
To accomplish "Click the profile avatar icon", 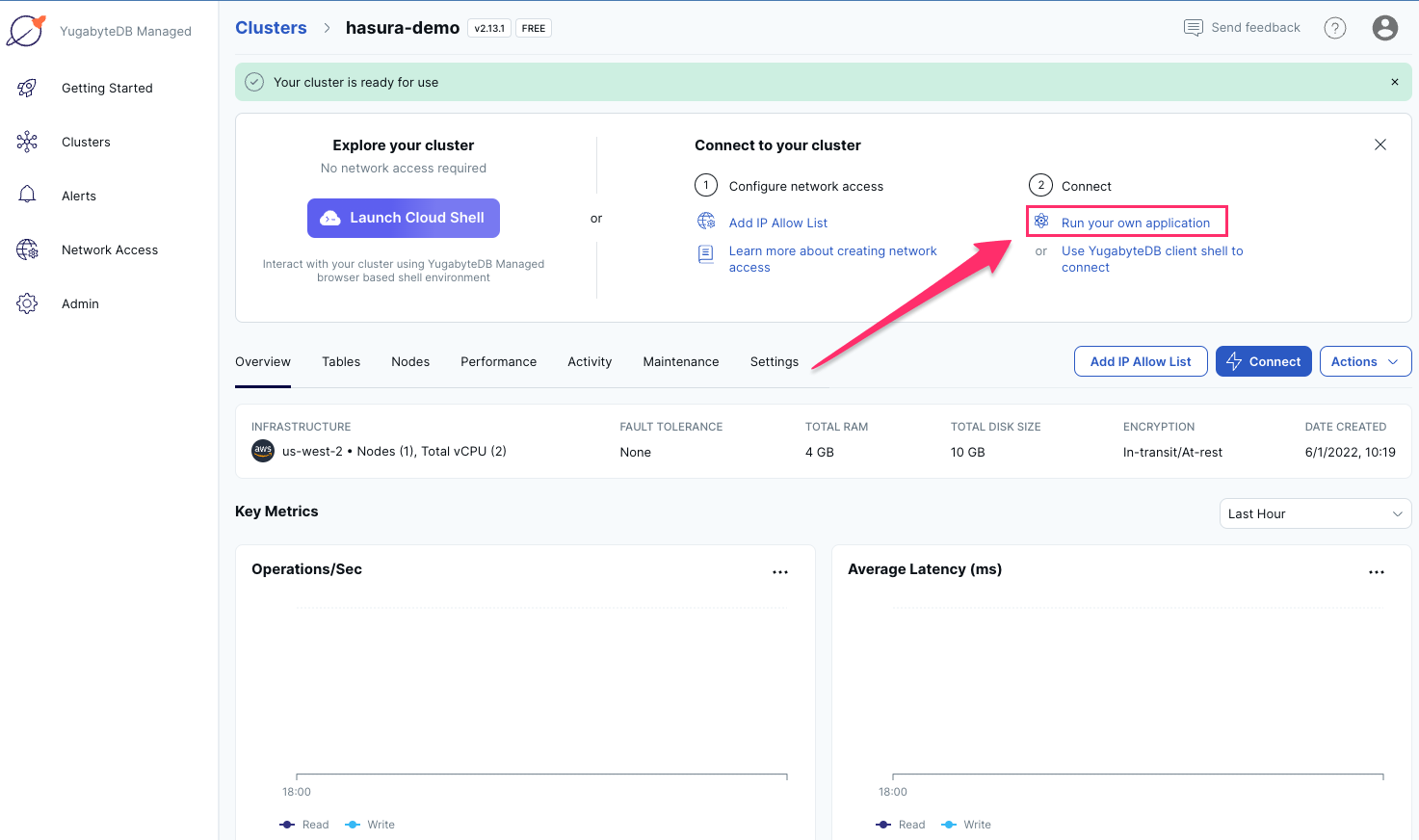I will pyautogui.click(x=1384, y=28).
